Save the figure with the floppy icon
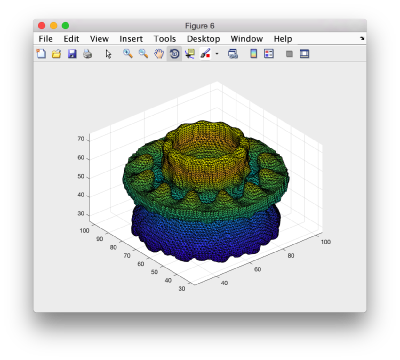 pos(72,54)
